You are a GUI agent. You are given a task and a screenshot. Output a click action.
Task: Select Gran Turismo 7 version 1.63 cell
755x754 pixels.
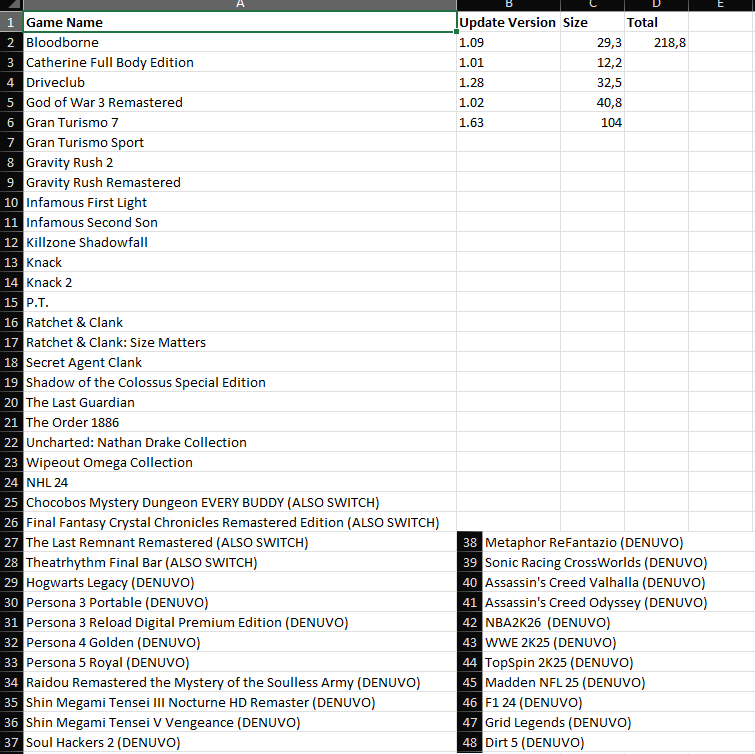click(x=508, y=122)
